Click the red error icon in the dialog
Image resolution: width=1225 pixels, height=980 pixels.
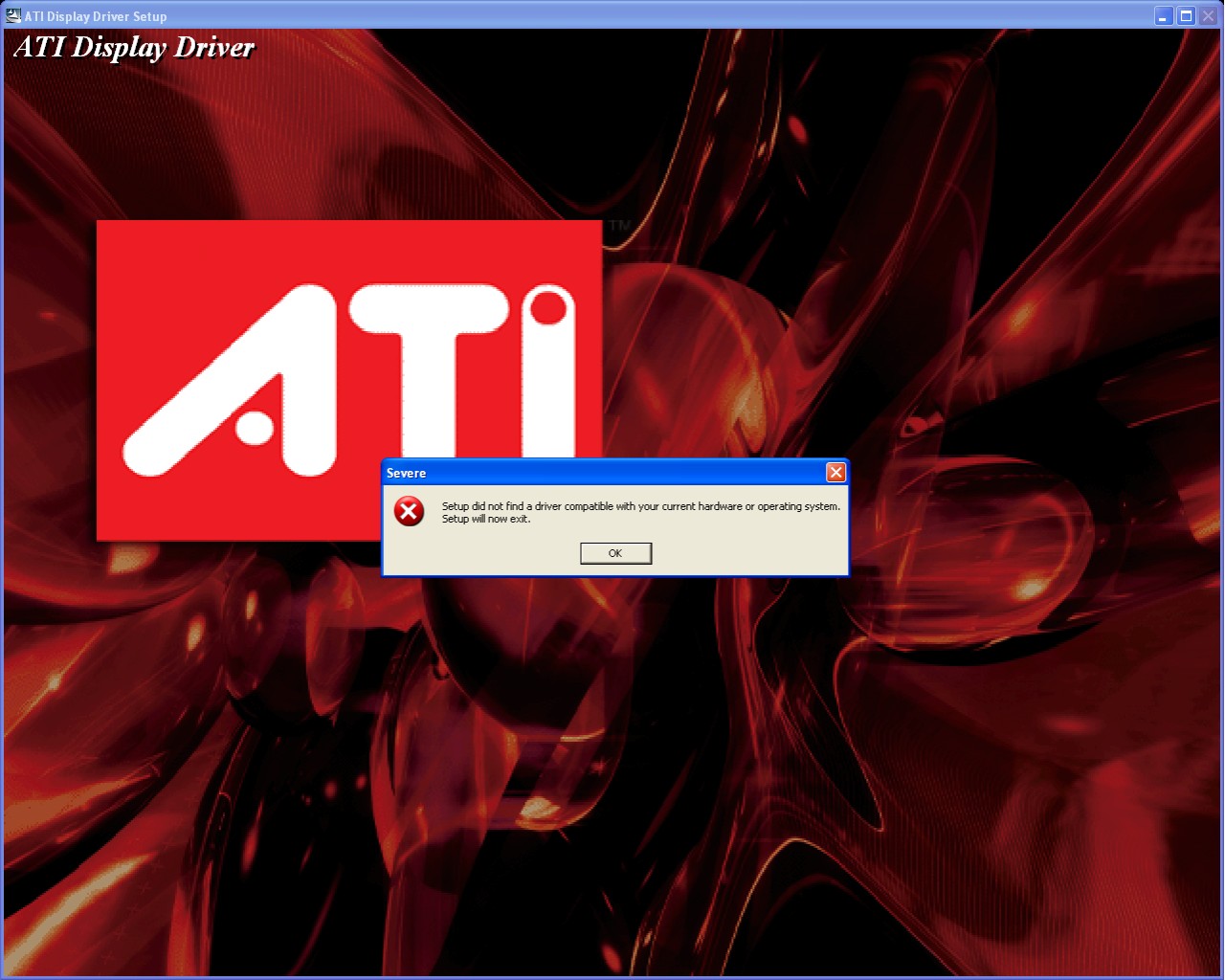(409, 511)
